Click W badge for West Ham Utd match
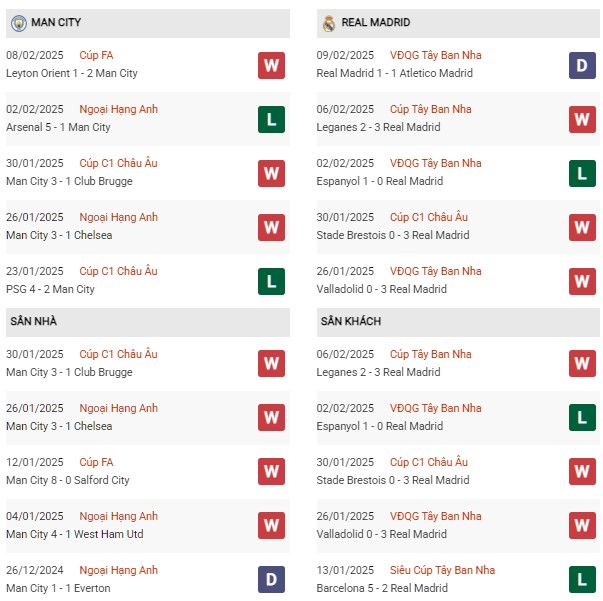603x601 pixels. pos(271,525)
